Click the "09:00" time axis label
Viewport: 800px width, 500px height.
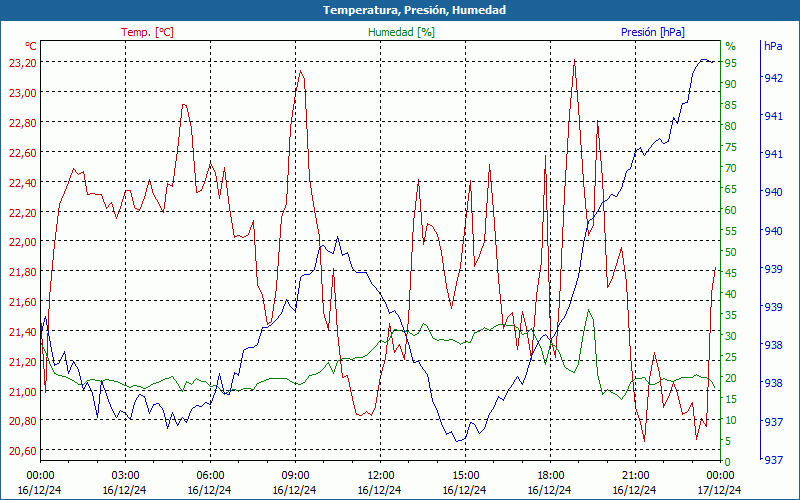pyautogui.click(x=295, y=476)
